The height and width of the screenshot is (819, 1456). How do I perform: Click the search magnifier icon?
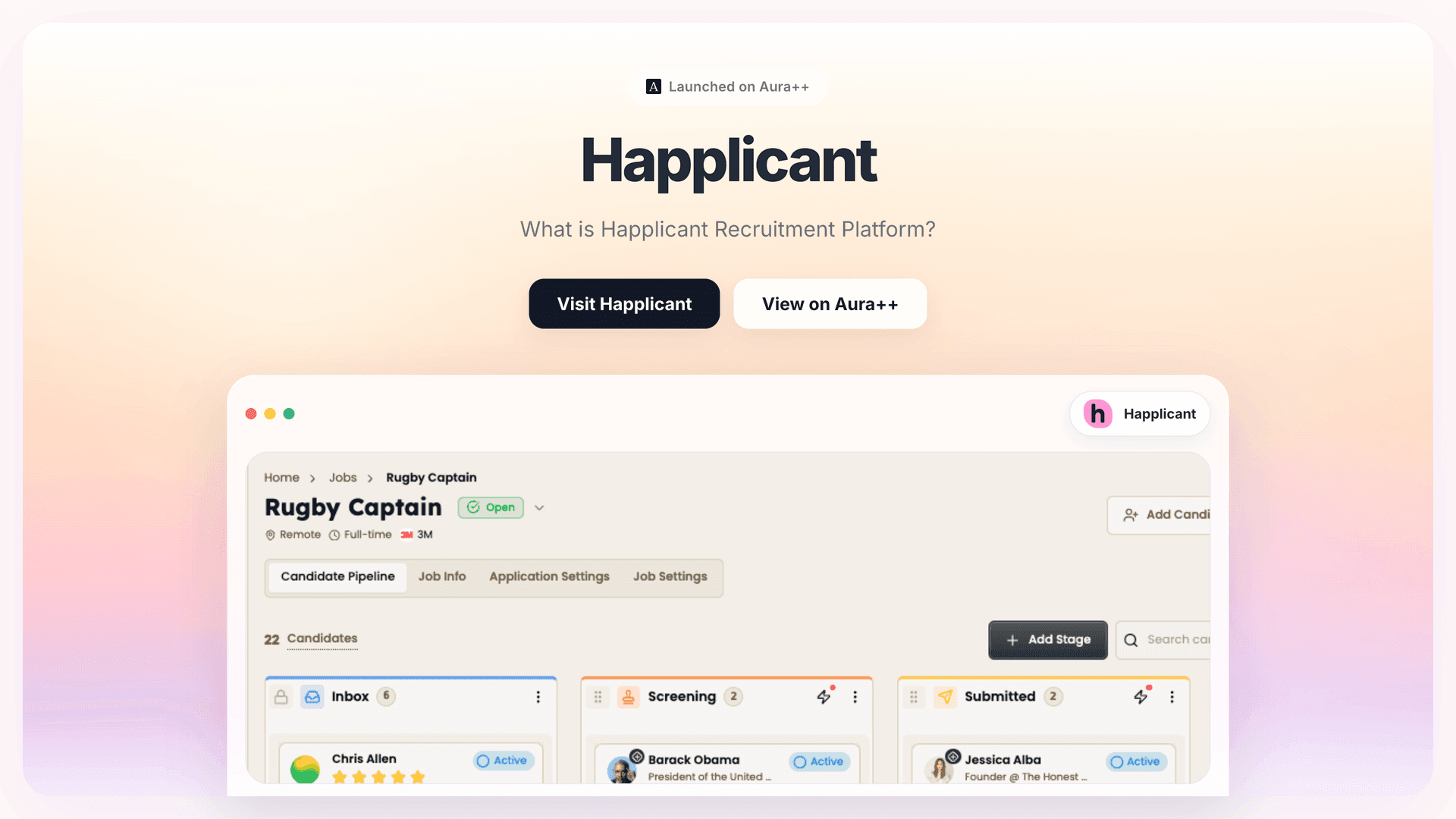(x=1131, y=640)
